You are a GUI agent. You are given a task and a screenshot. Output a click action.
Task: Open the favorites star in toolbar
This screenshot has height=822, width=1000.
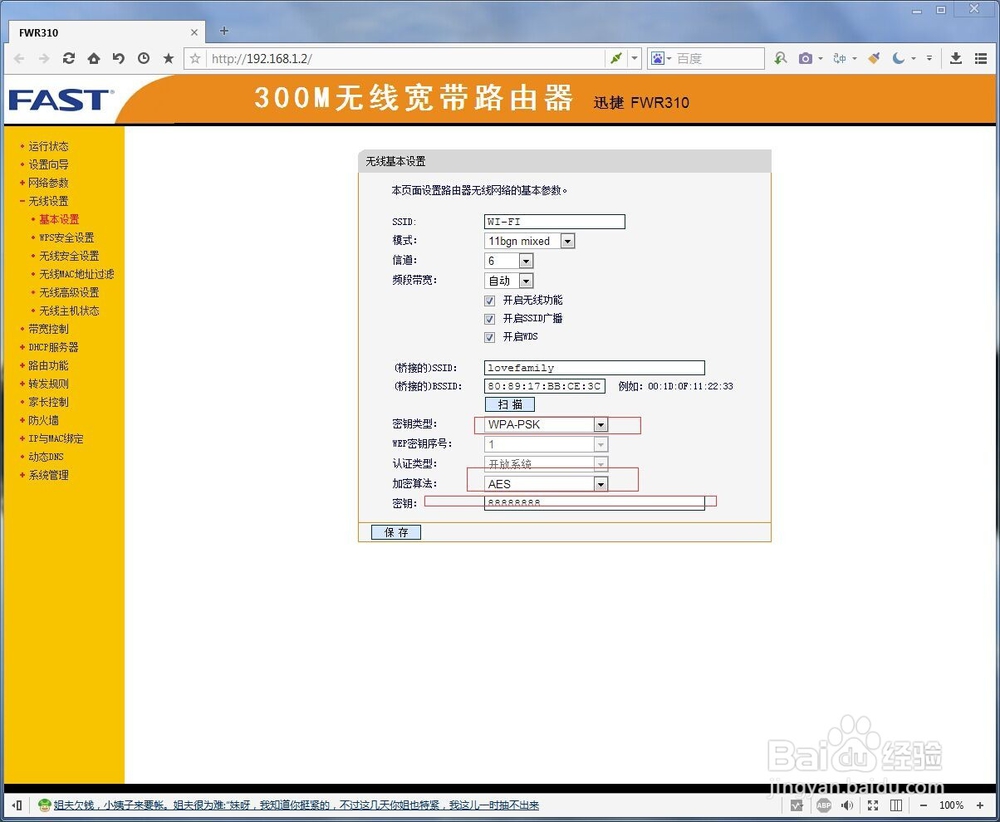tap(168, 59)
